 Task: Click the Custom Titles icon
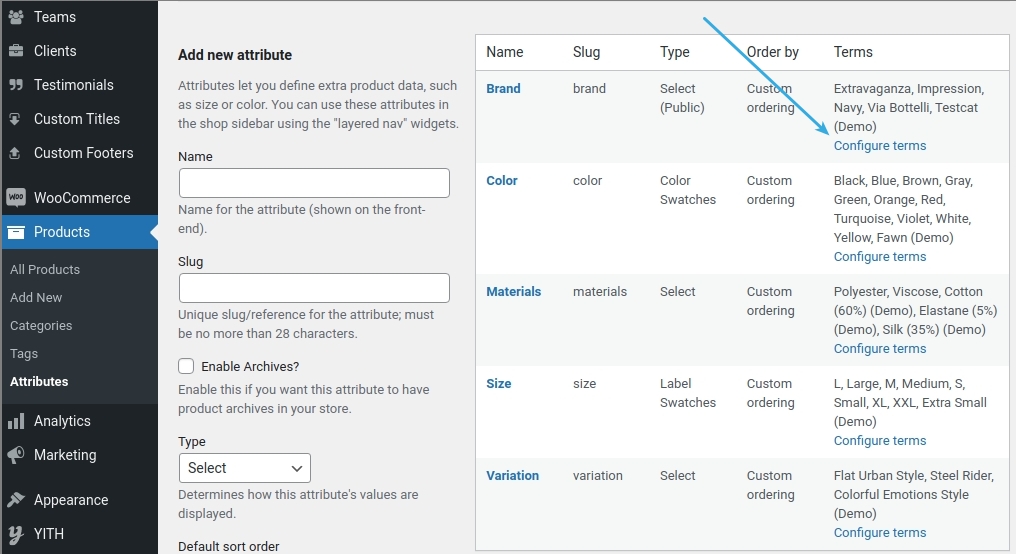coord(15,119)
